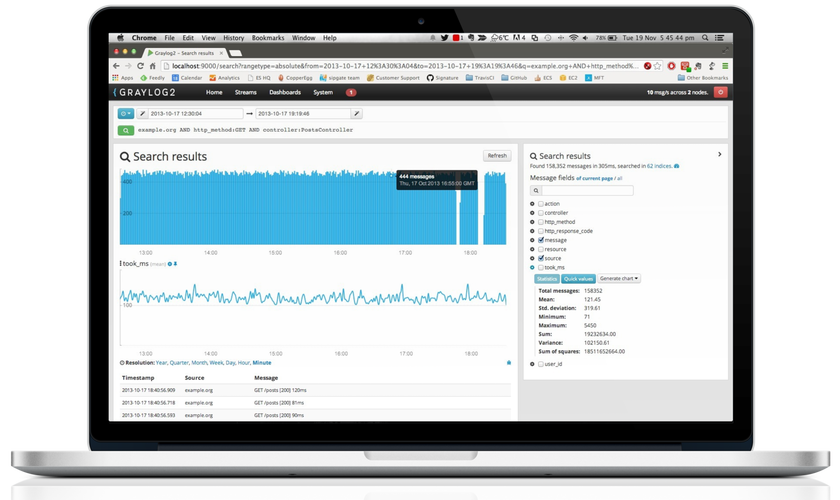840x500 pixels.
Task: Tick the user_id field checkbox
Action: (x=541, y=364)
